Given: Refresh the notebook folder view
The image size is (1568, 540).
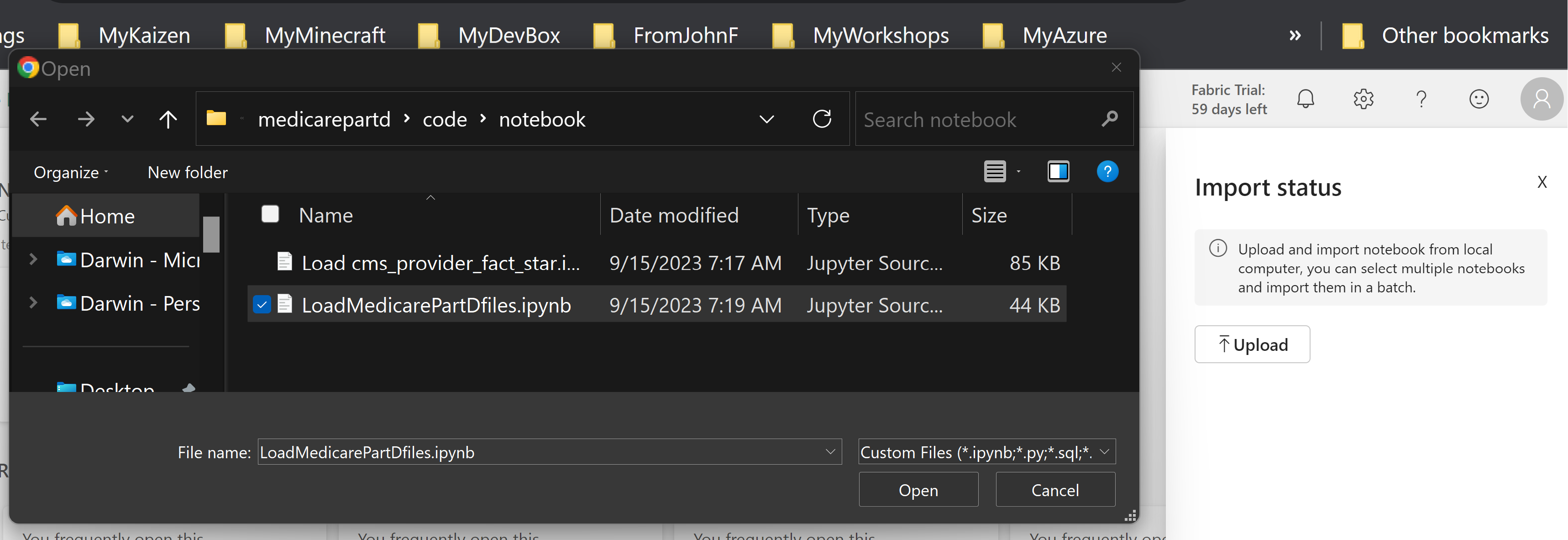Looking at the screenshot, I should point(822,119).
